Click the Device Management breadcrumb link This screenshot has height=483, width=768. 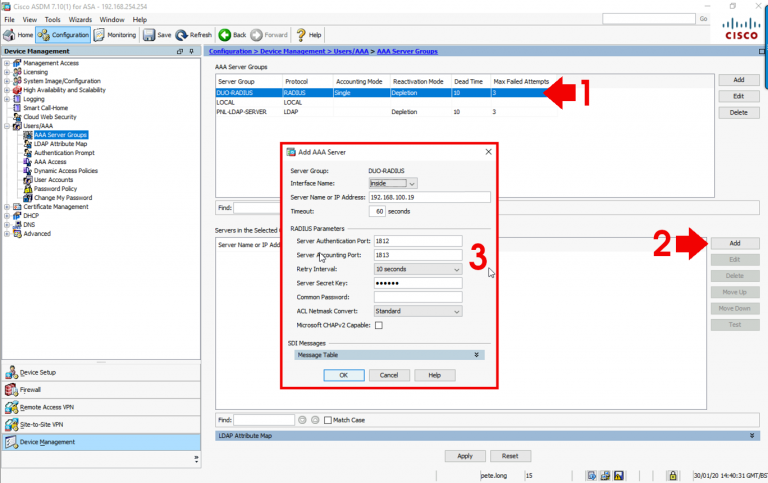click(292, 51)
